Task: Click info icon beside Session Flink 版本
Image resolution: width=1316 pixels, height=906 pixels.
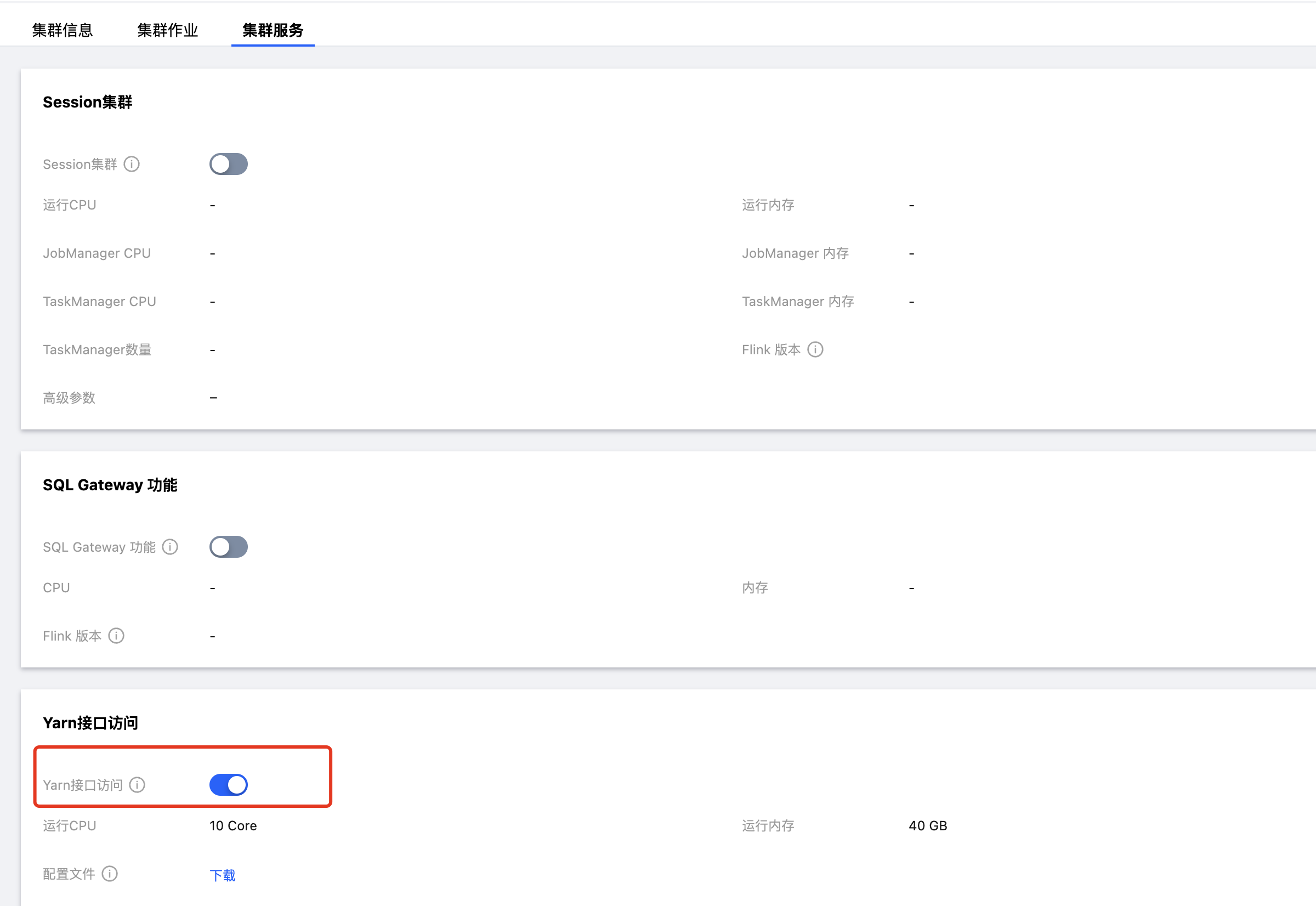Action: coord(815,349)
